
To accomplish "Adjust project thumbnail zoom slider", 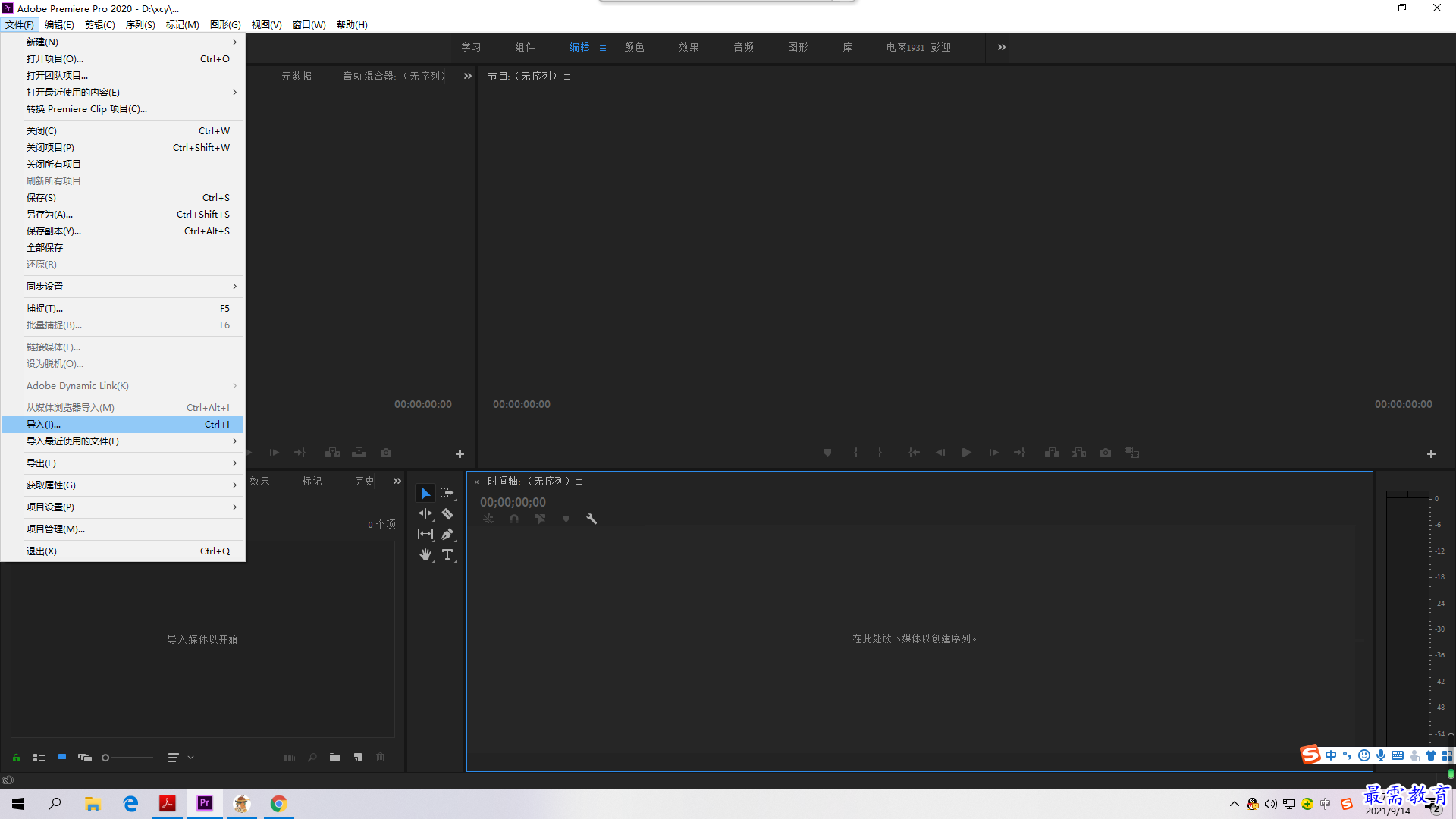I will coord(127,758).
